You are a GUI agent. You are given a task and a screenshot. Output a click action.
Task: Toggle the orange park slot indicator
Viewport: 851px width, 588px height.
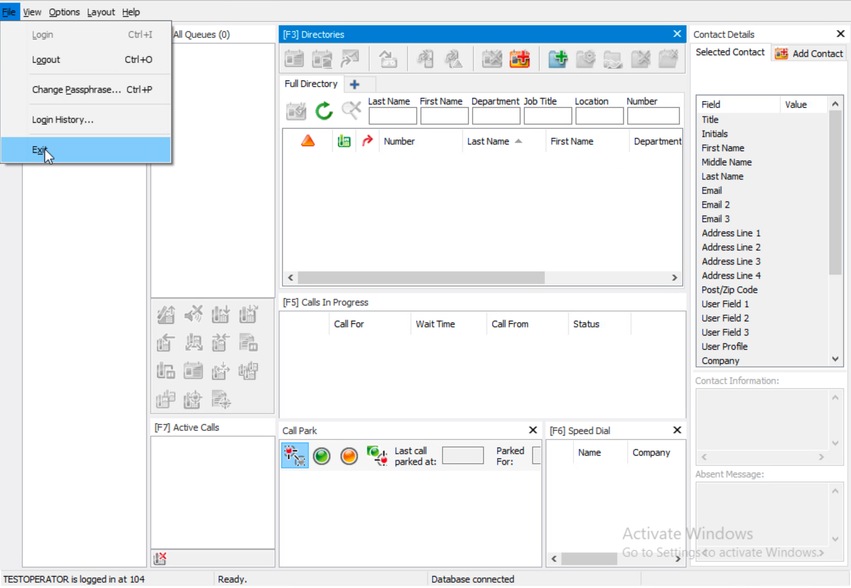click(348, 456)
